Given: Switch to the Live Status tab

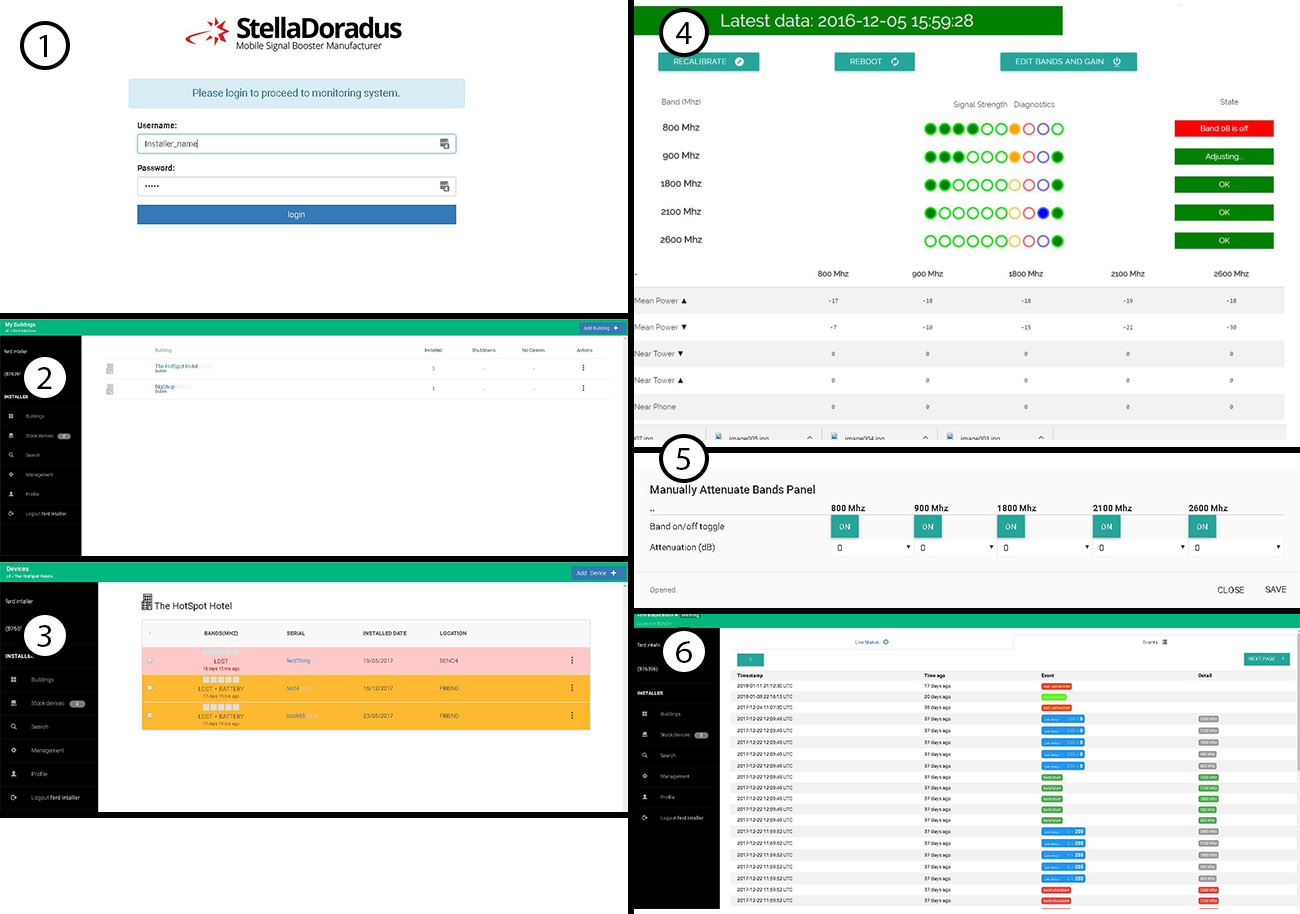Looking at the screenshot, I should (871, 641).
